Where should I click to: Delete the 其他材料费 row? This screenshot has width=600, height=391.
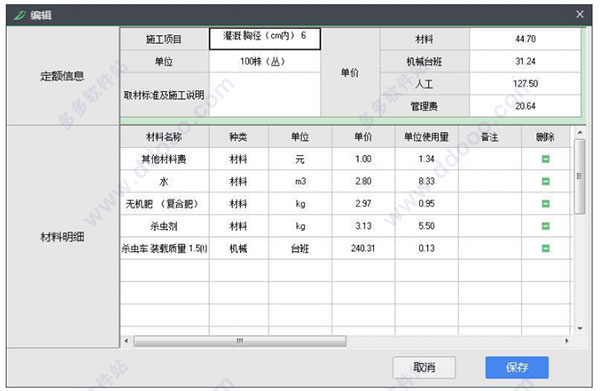tap(546, 159)
